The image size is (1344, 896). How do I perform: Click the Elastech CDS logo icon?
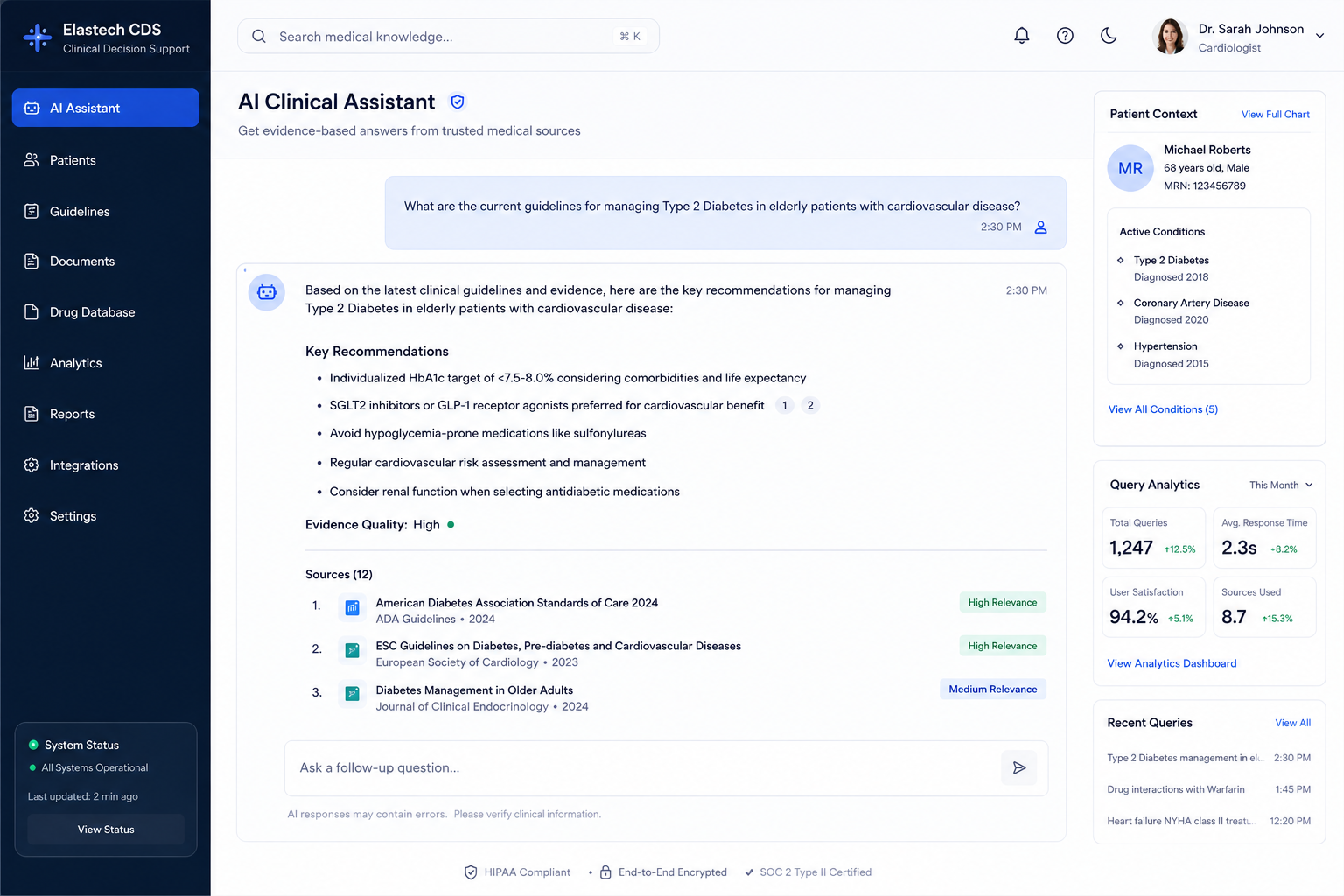coord(37,38)
